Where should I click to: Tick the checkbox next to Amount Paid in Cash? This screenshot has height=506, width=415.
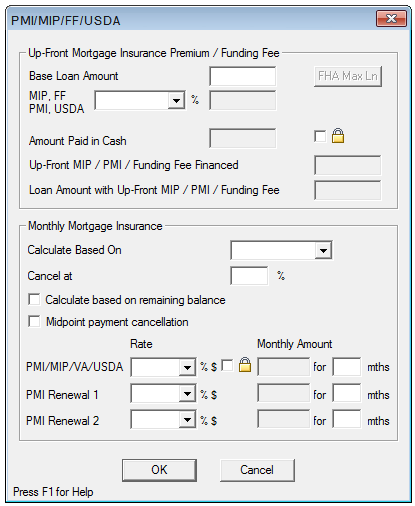point(320,136)
